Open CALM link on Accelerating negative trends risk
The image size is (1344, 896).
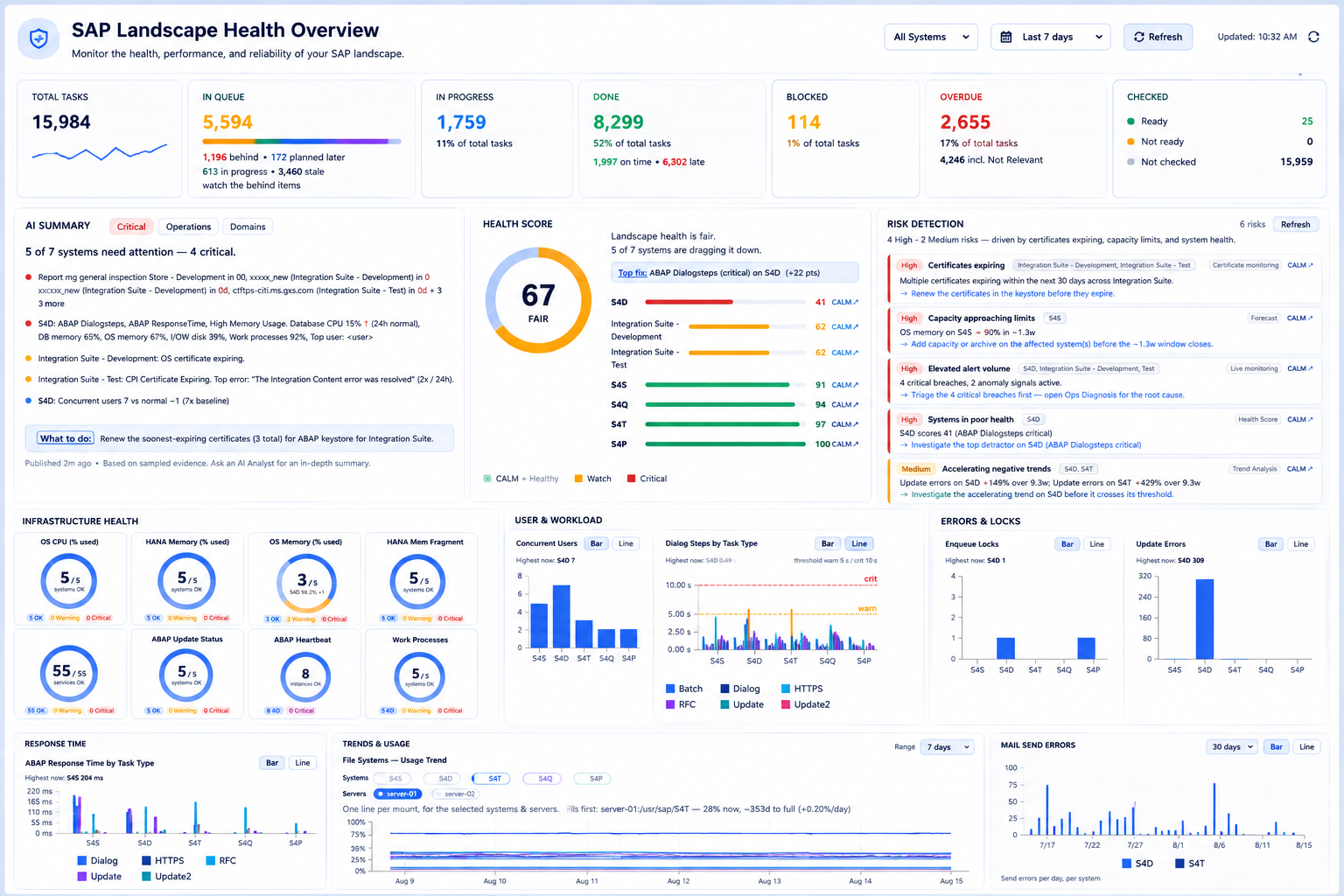point(1300,469)
